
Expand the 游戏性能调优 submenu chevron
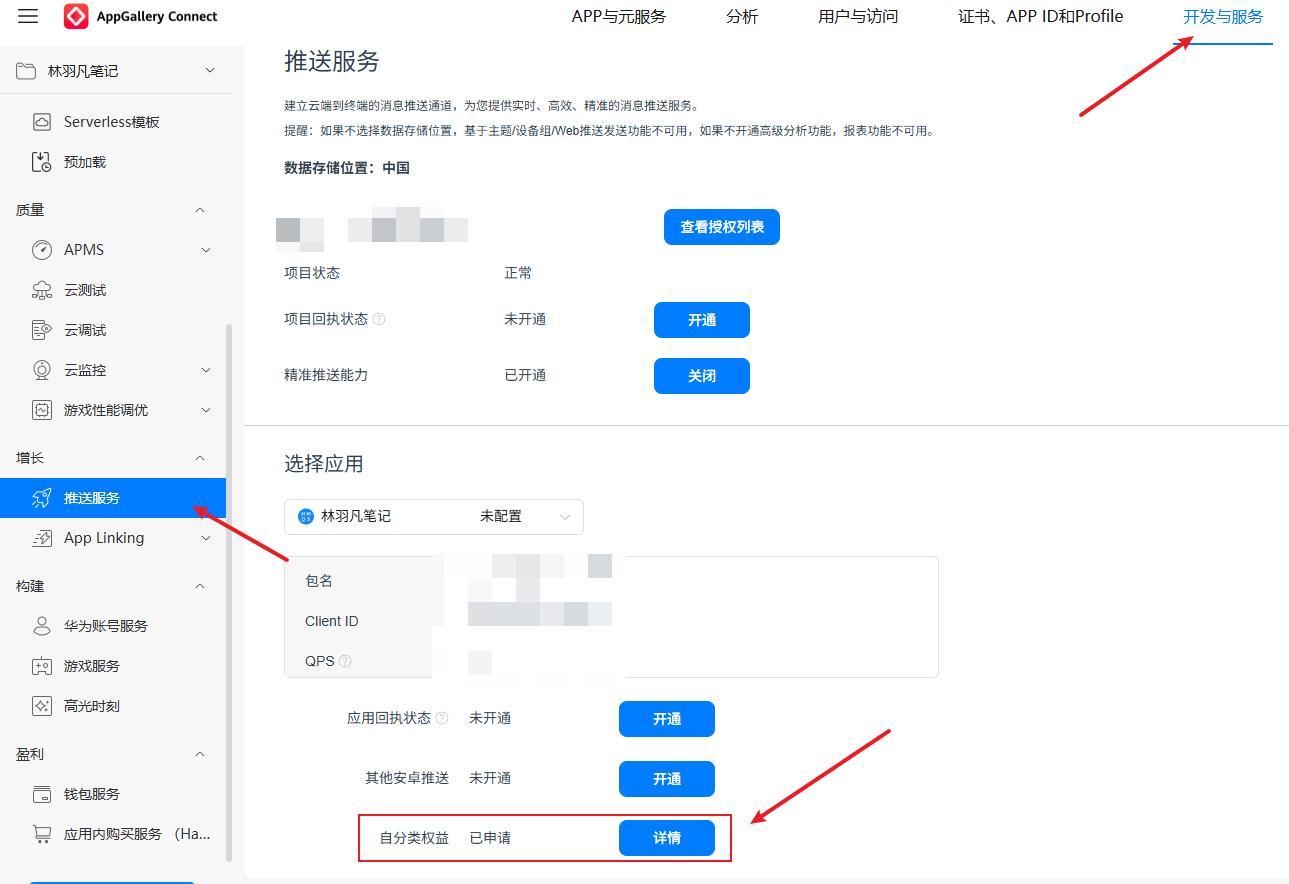(x=206, y=410)
